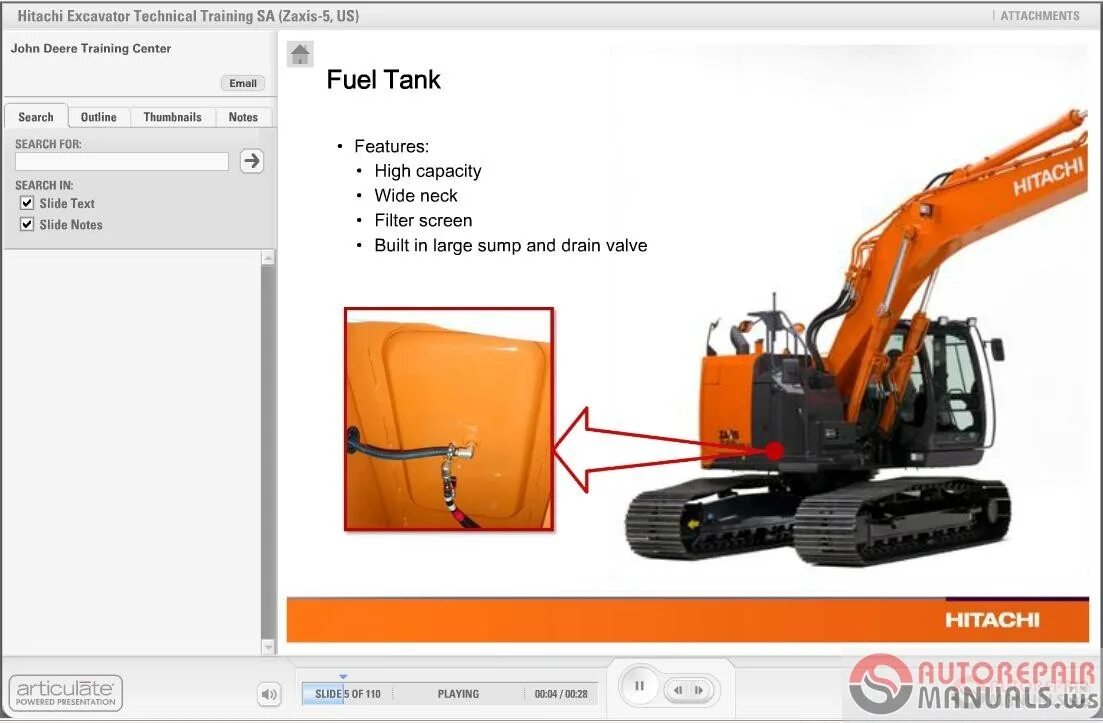Screen dimensions: 1103x723
Task: Switch to the Search tab
Action: point(36,117)
